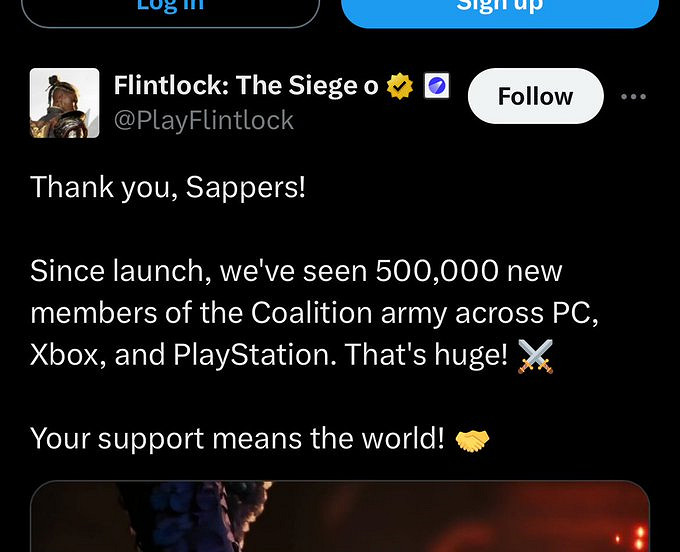Click the '500,000 new members' tweet paragraph
Image resolution: width=680 pixels, height=552 pixels.
click(x=314, y=313)
